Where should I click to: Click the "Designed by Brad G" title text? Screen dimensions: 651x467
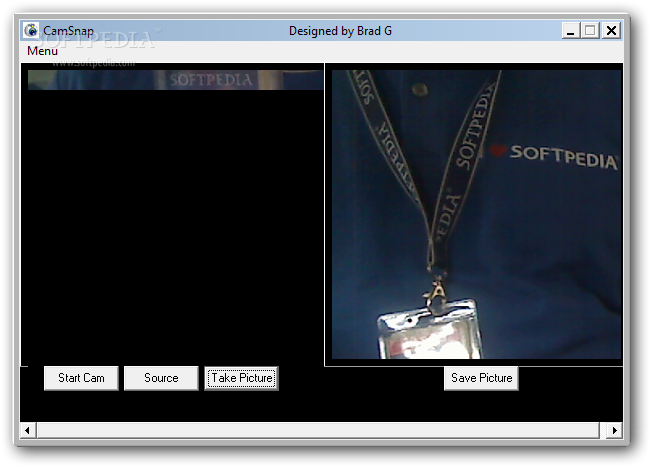click(340, 31)
